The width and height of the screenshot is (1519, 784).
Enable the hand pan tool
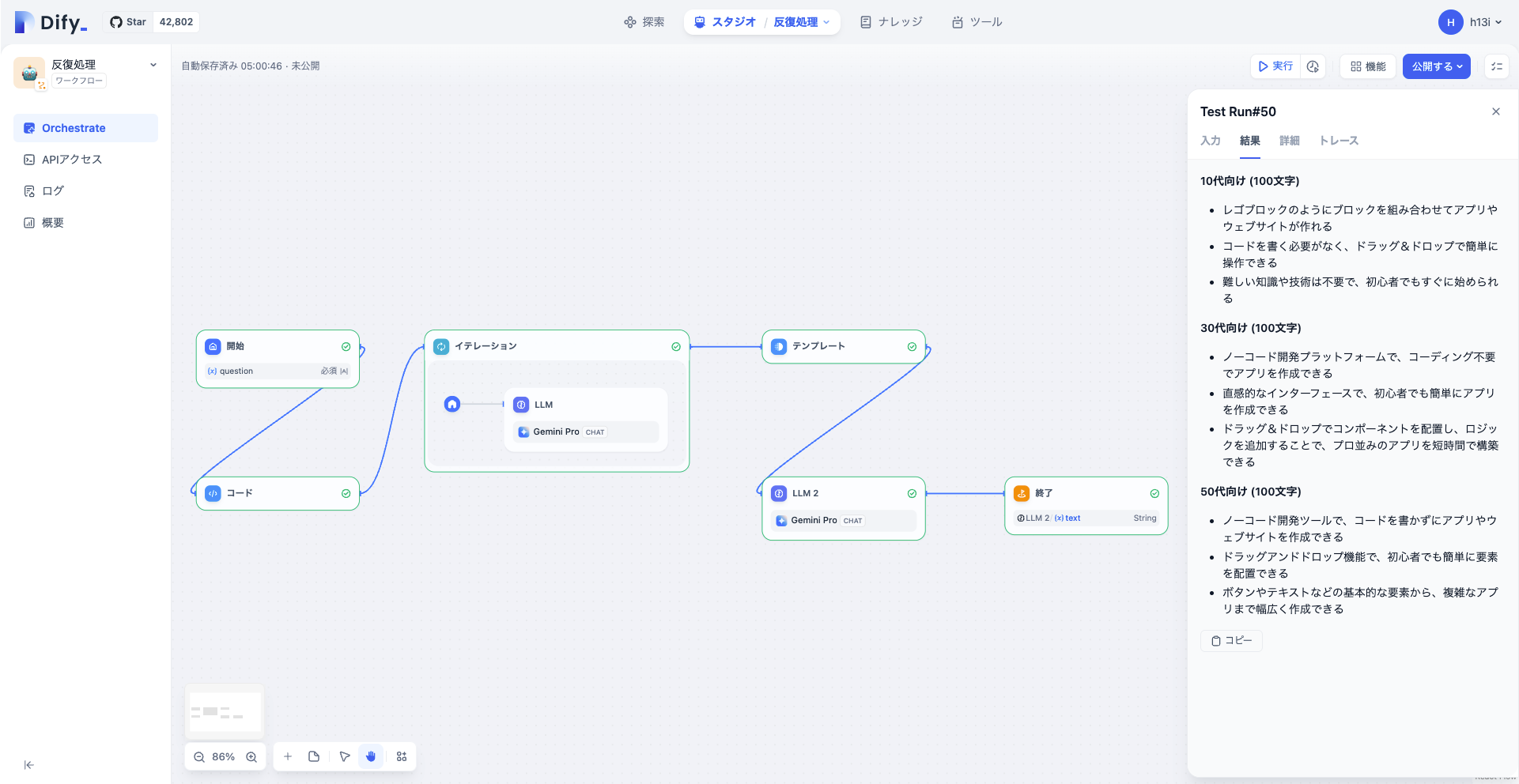click(371, 756)
